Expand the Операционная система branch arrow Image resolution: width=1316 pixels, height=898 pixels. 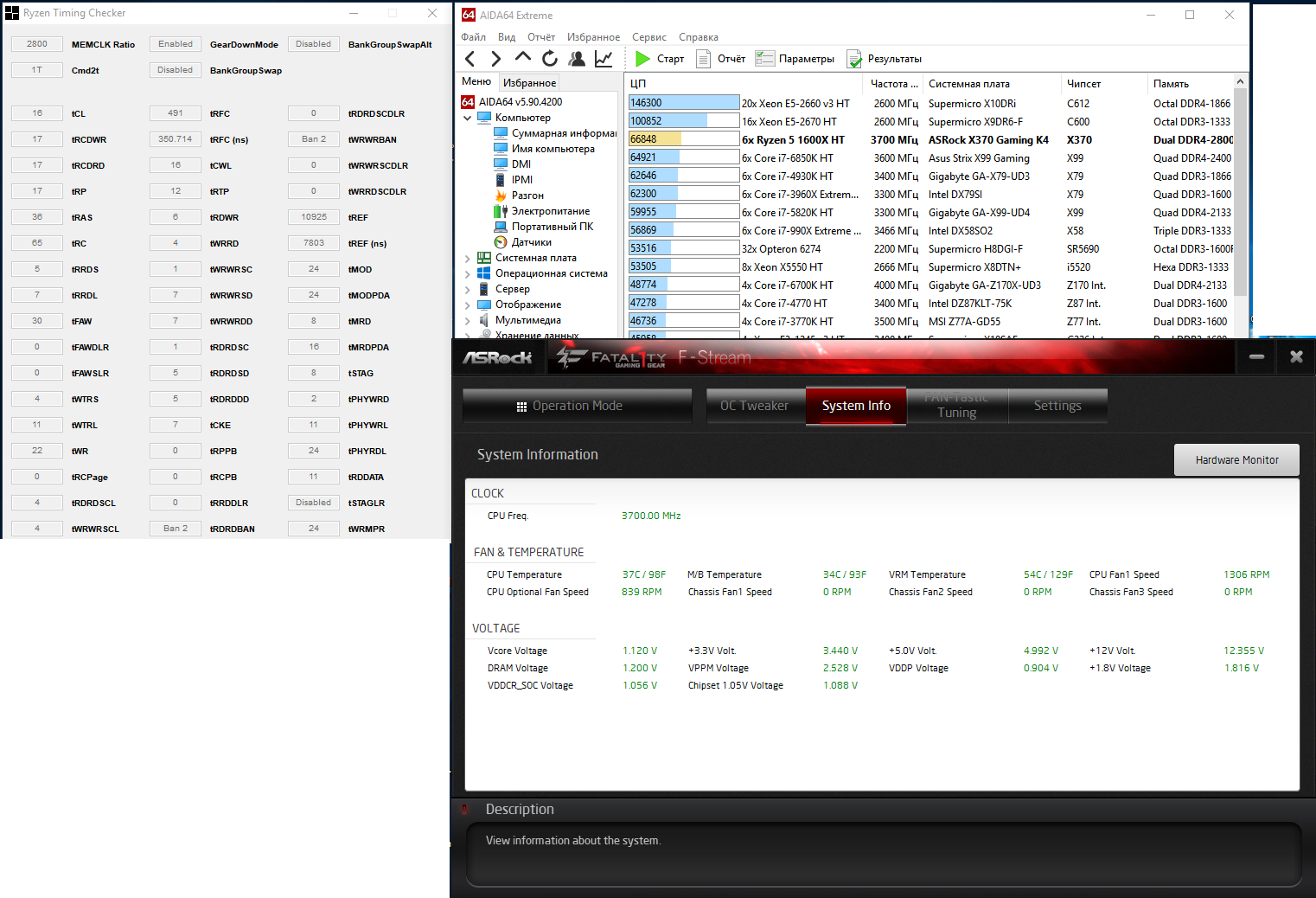click(x=468, y=273)
